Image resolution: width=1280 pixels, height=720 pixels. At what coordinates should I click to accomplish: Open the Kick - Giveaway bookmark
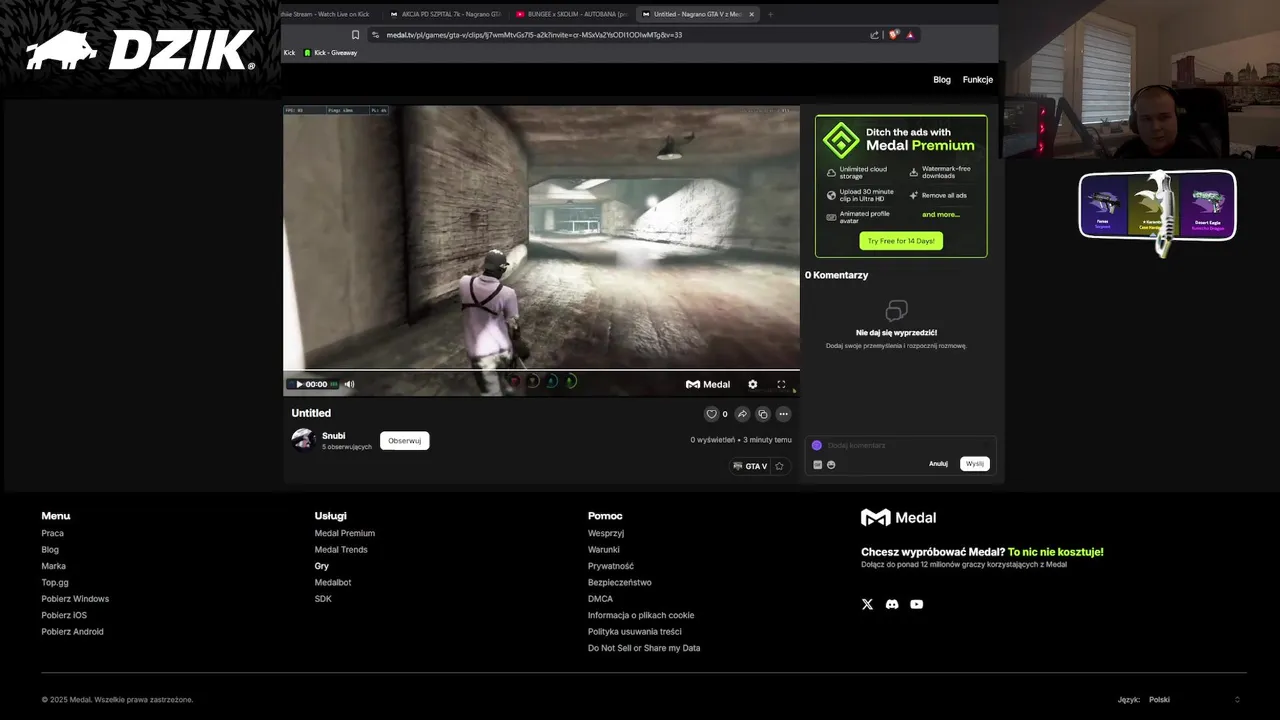coord(330,53)
